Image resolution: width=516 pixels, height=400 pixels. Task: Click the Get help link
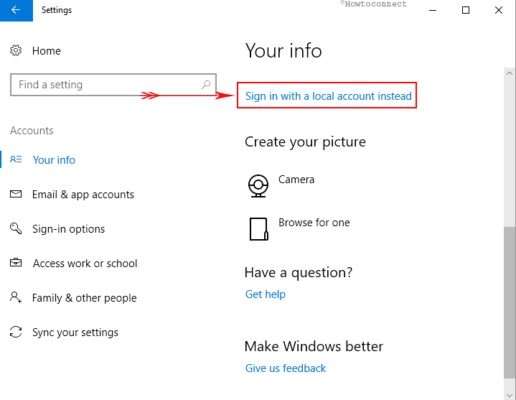click(x=265, y=294)
